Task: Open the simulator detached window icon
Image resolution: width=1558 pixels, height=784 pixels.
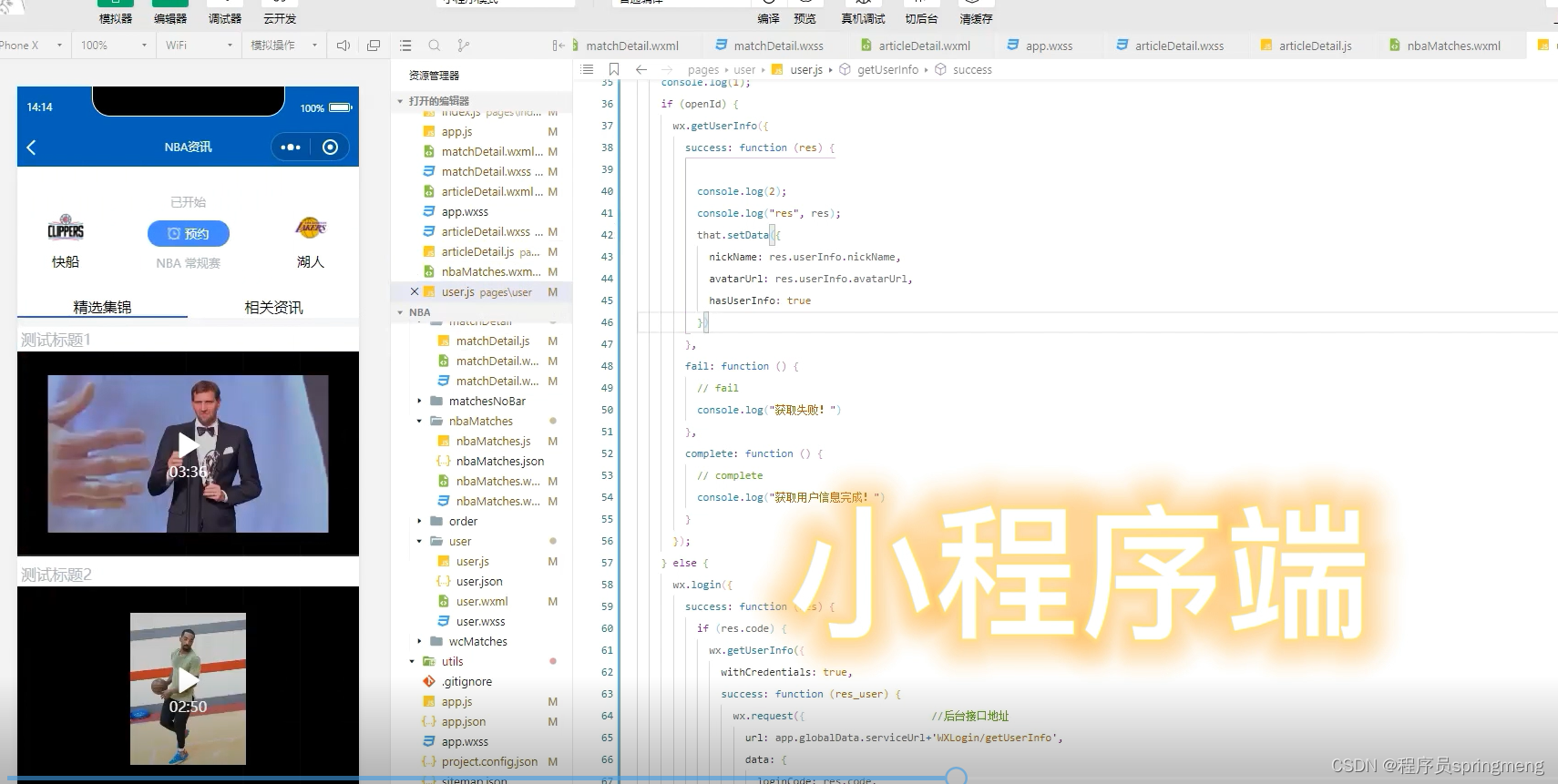Action: pos(374,46)
